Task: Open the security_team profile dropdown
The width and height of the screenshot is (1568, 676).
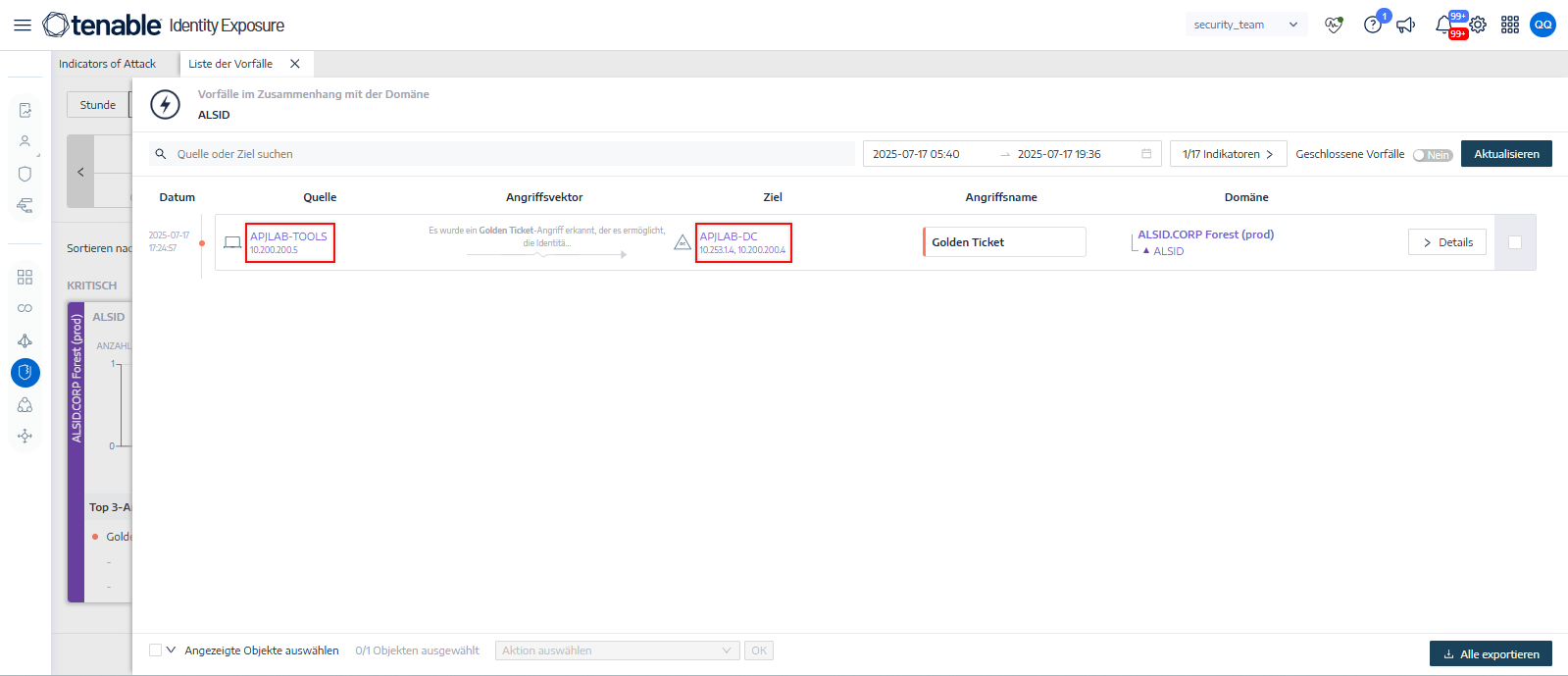Action: pyautogui.click(x=1245, y=26)
